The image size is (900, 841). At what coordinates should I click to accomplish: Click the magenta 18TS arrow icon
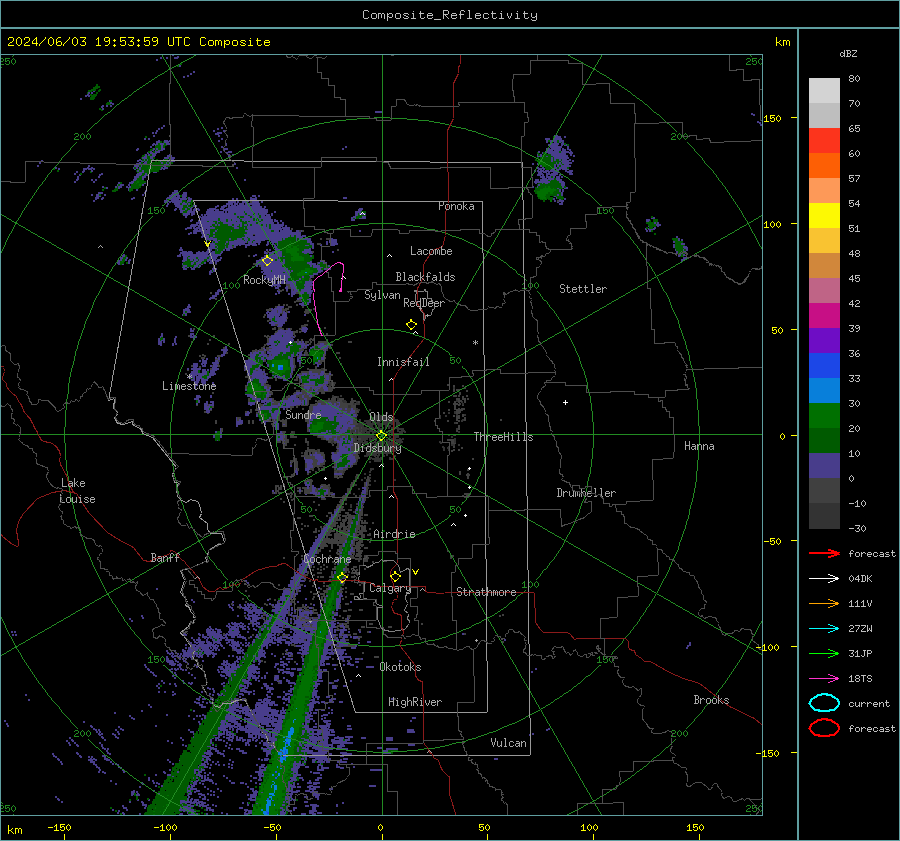pyautogui.click(x=824, y=678)
